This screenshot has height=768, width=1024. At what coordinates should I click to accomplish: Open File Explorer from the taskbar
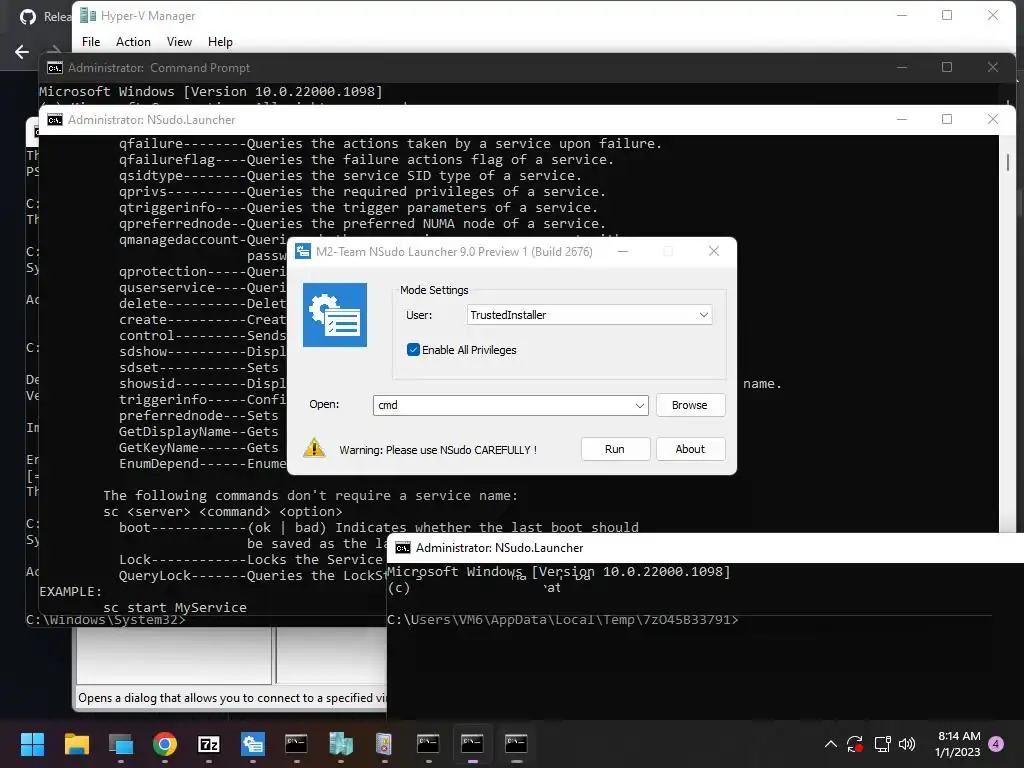(x=76, y=744)
